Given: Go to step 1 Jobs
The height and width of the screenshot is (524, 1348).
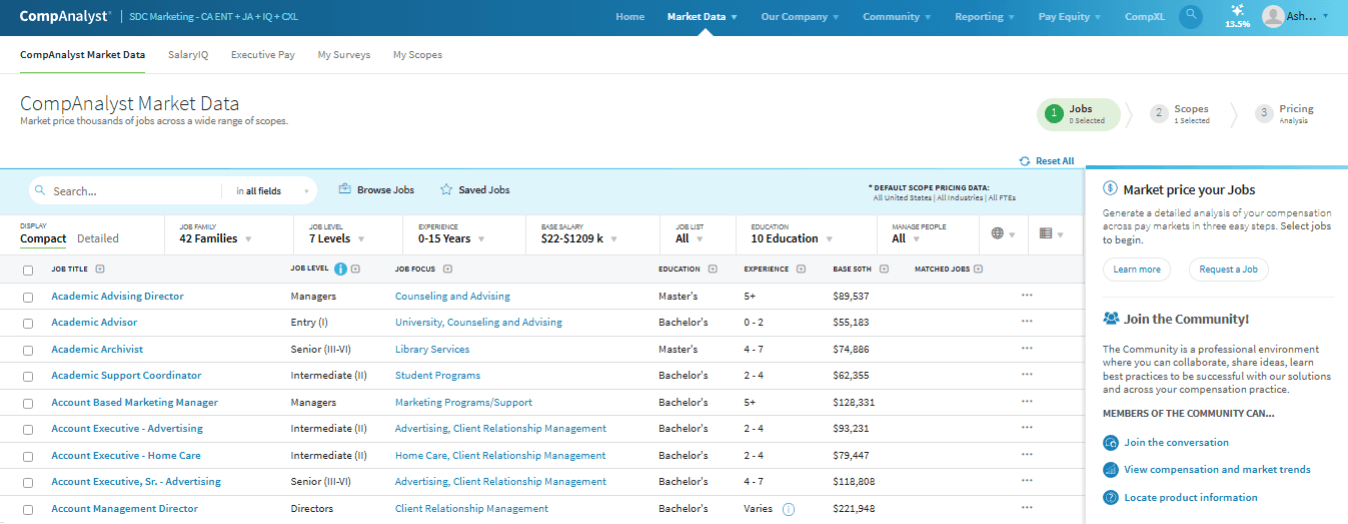Looking at the screenshot, I should click(1078, 114).
